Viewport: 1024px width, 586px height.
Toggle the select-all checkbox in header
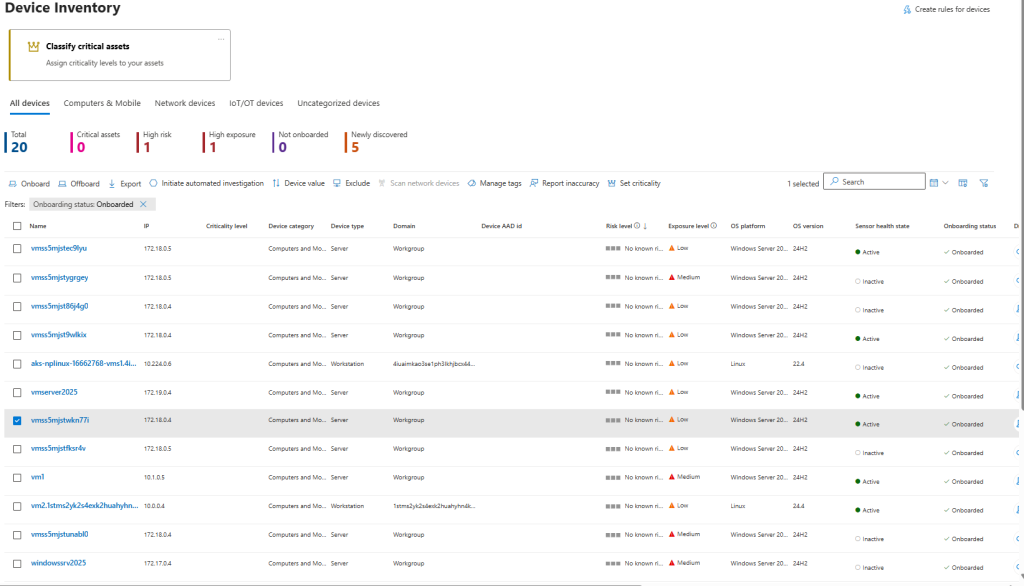(17, 226)
